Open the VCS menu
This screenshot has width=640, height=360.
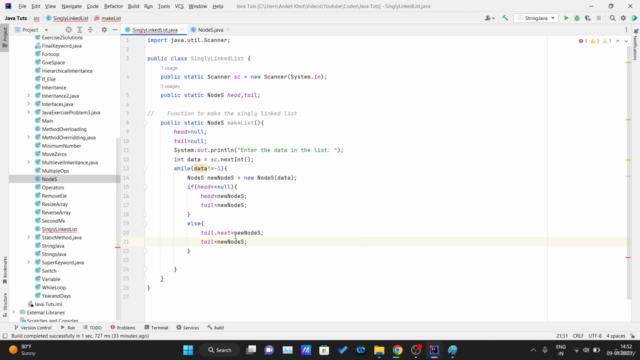pyautogui.click(x=179, y=6)
